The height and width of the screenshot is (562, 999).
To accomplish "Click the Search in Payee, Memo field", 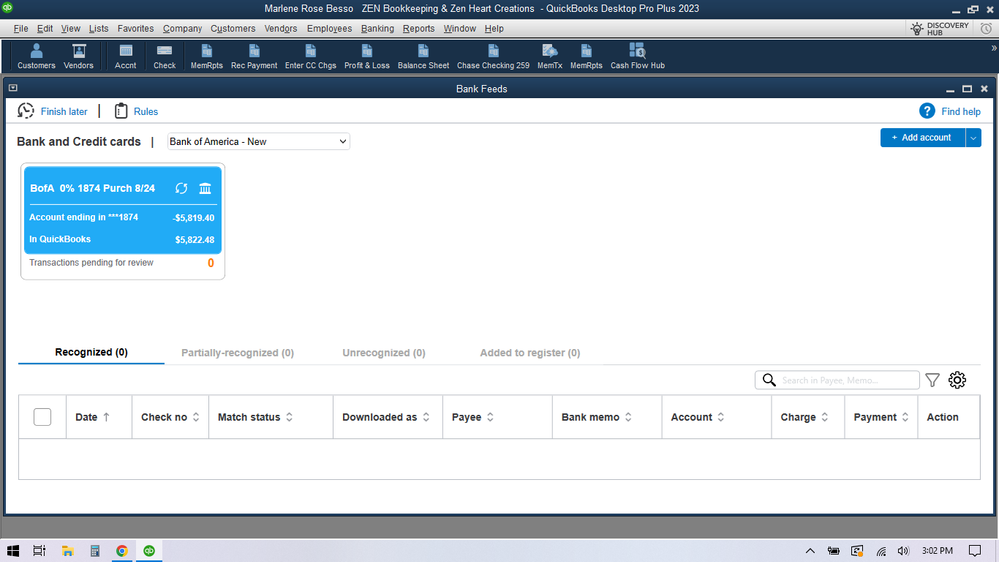I will pyautogui.click(x=837, y=380).
